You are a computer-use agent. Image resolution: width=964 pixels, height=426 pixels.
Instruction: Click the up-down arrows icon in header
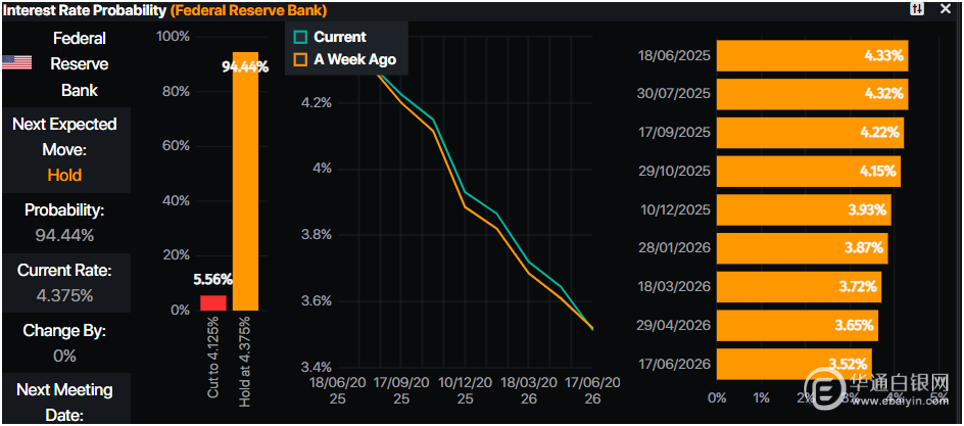917,9
